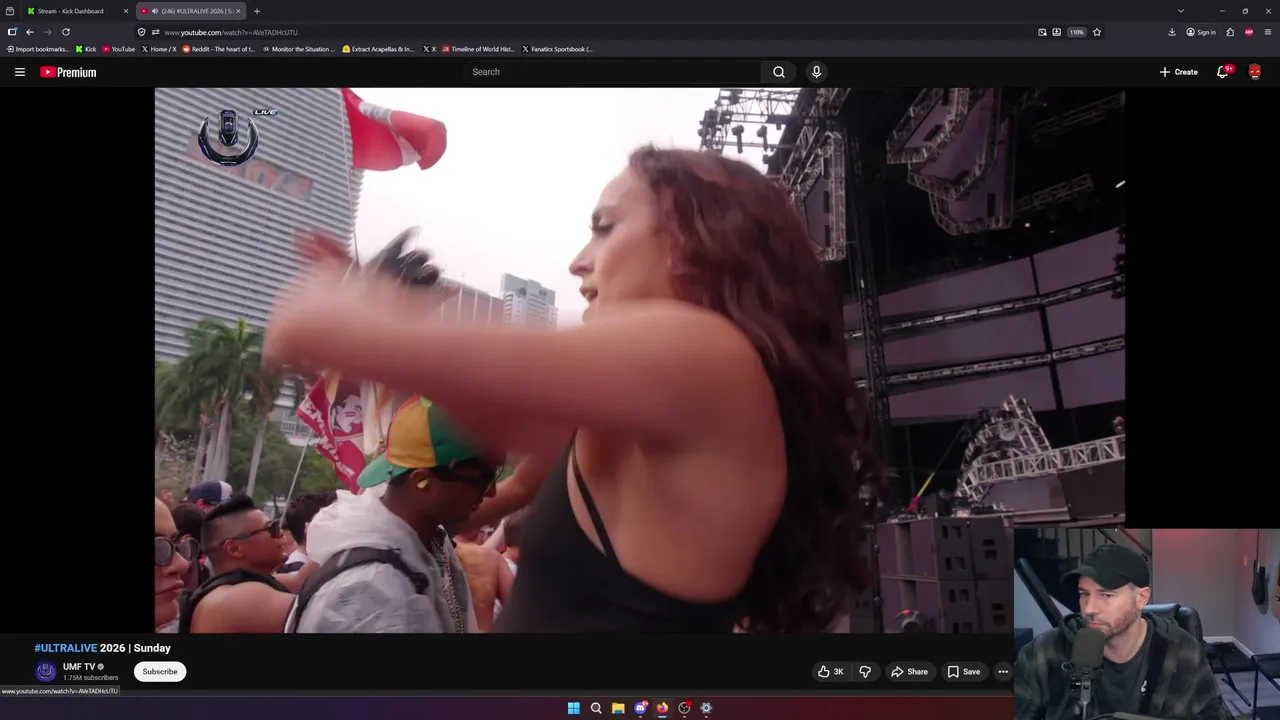Click the #ULTRALIVE hashtag in title
1280x720 pixels.
click(65, 648)
